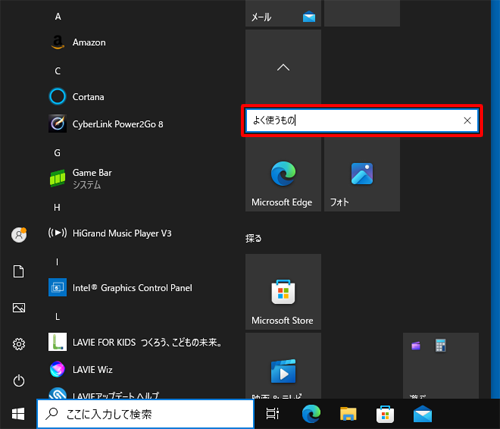Open Task View on the taskbar
The image size is (500, 429).
tap(272, 414)
